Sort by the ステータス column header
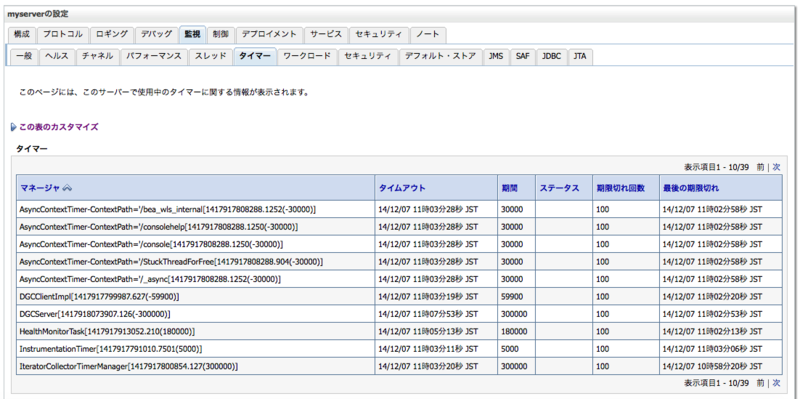Image resolution: width=800 pixels, height=399 pixels. click(559, 188)
